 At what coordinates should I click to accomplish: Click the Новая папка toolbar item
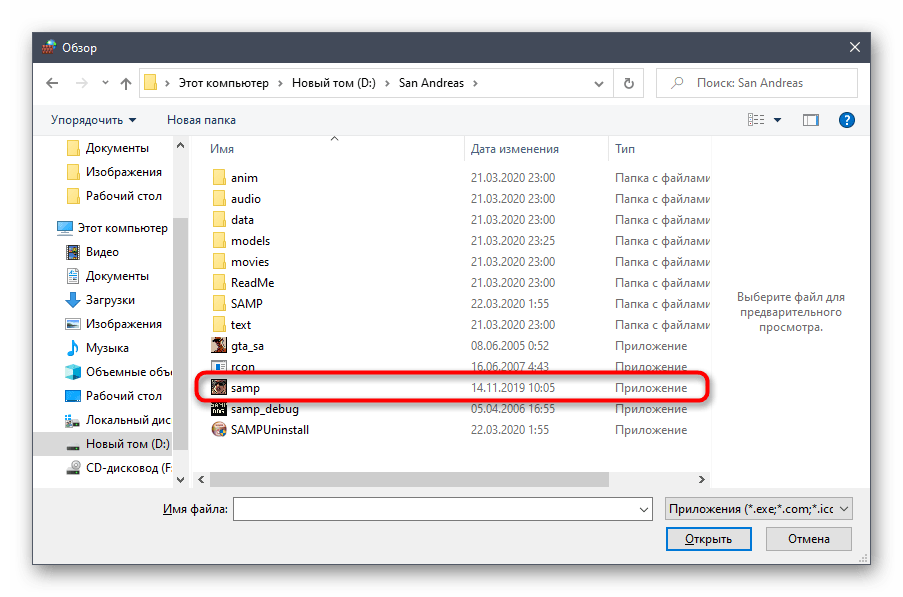pos(201,120)
